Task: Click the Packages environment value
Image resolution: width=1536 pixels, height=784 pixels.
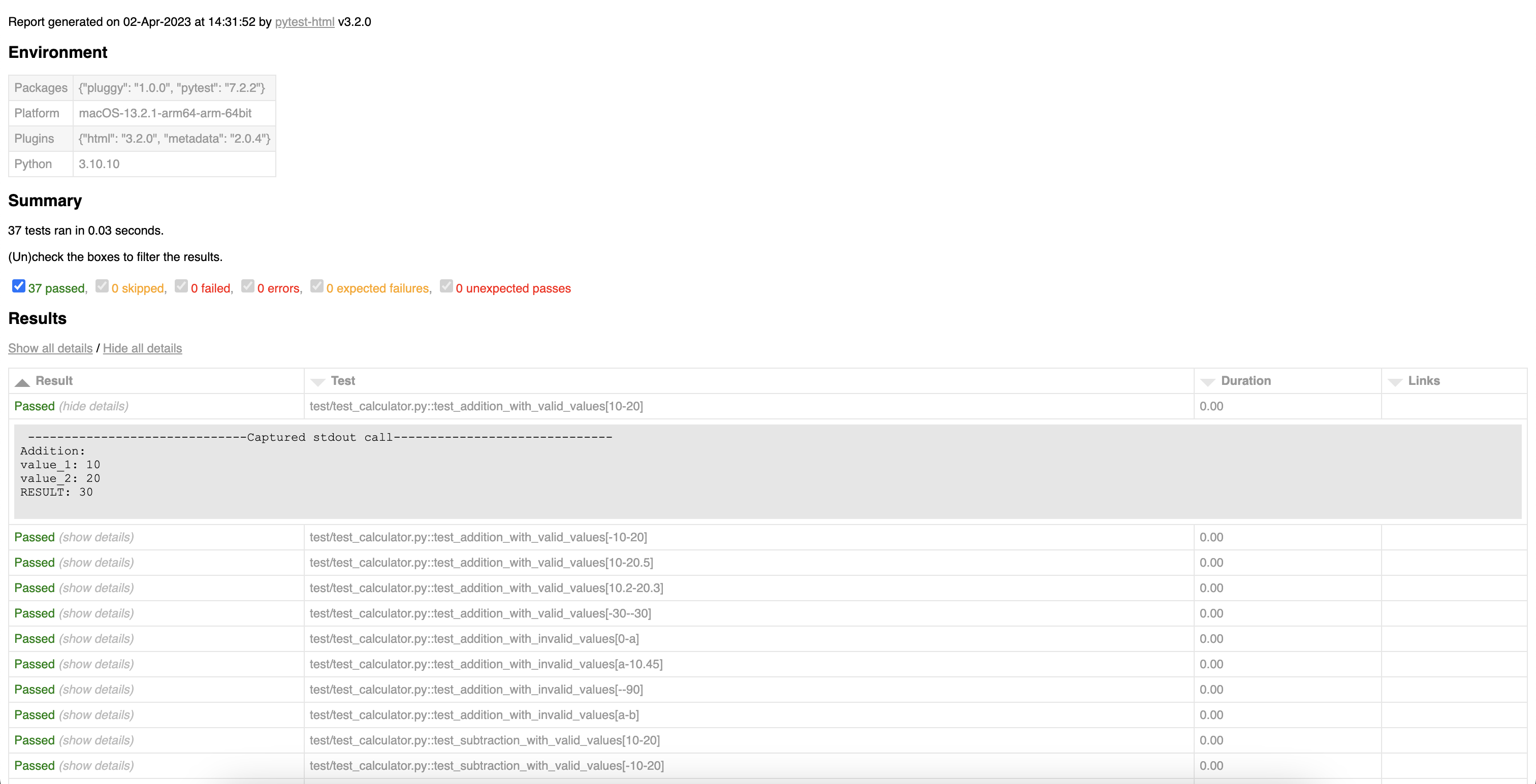Action: [172, 88]
